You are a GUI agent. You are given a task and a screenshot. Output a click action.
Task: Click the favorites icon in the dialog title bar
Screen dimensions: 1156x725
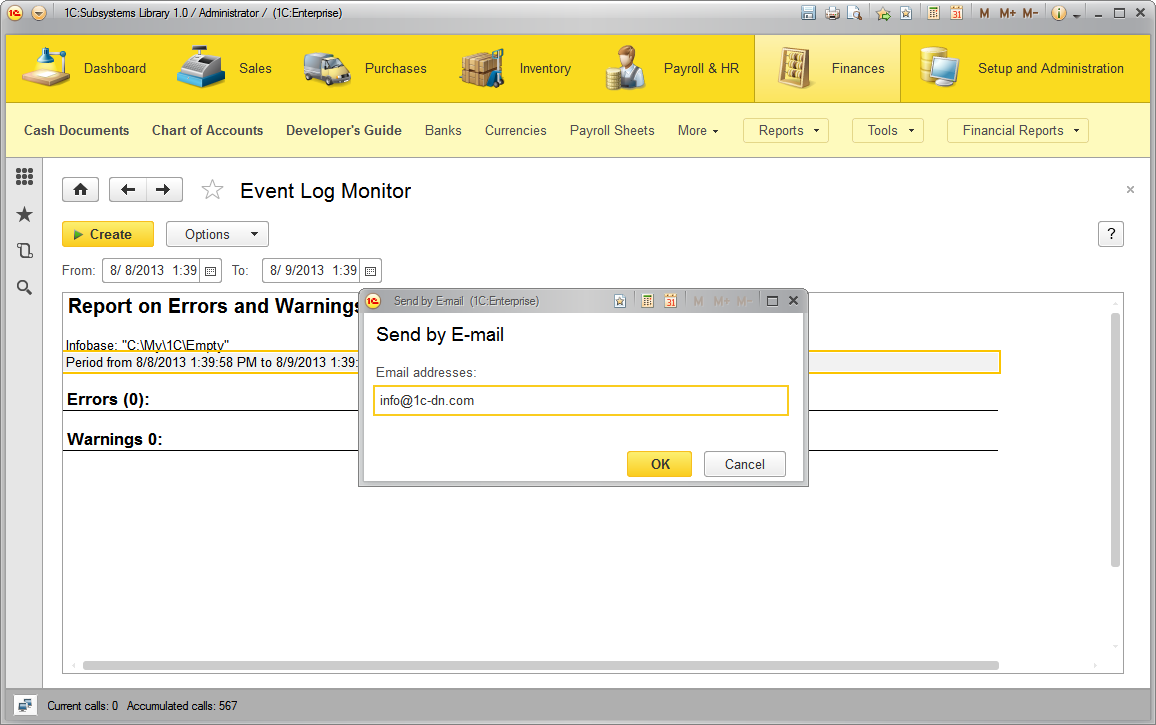tap(620, 301)
